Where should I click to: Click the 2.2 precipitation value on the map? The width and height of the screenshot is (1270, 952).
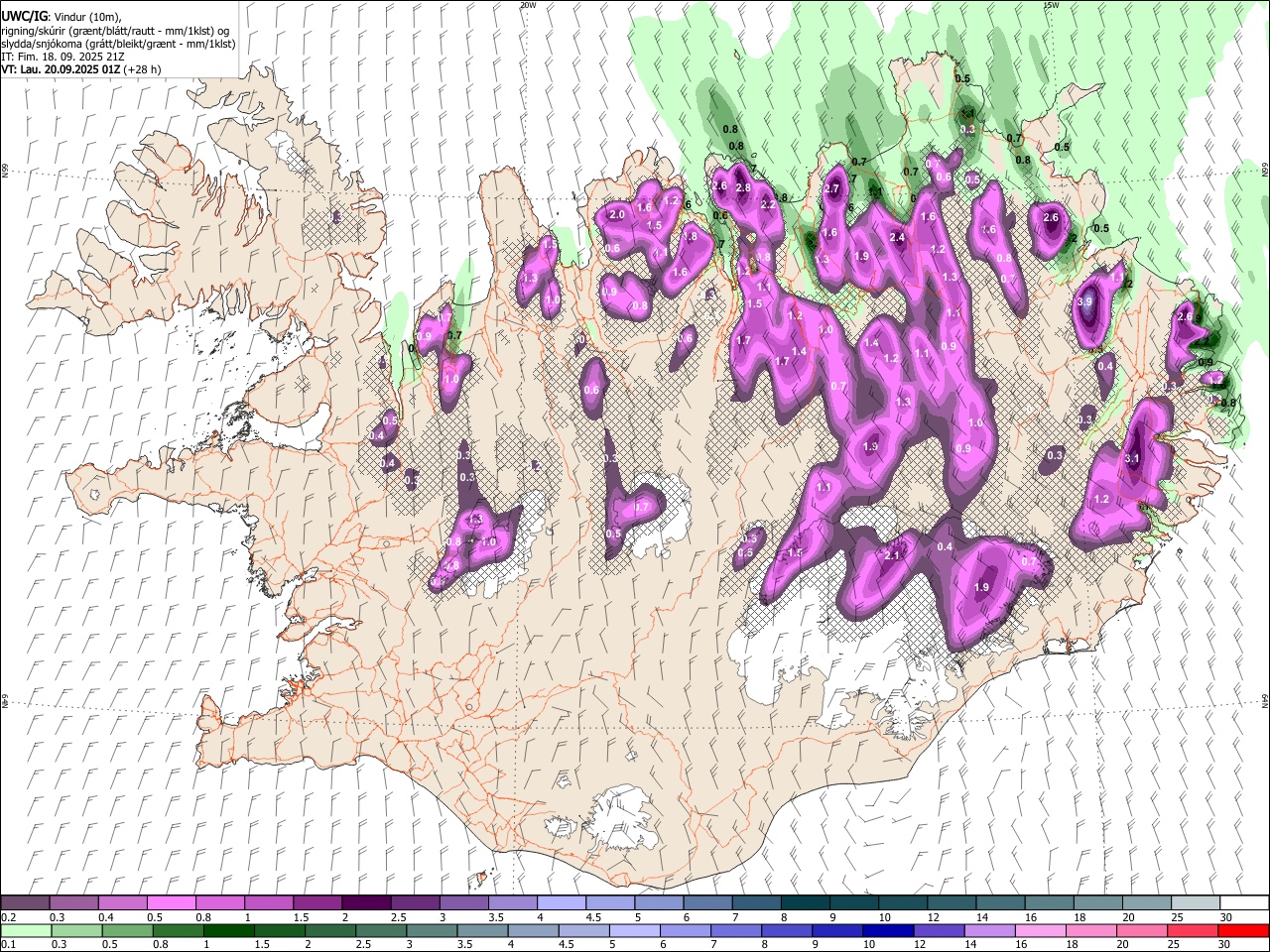tap(767, 205)
